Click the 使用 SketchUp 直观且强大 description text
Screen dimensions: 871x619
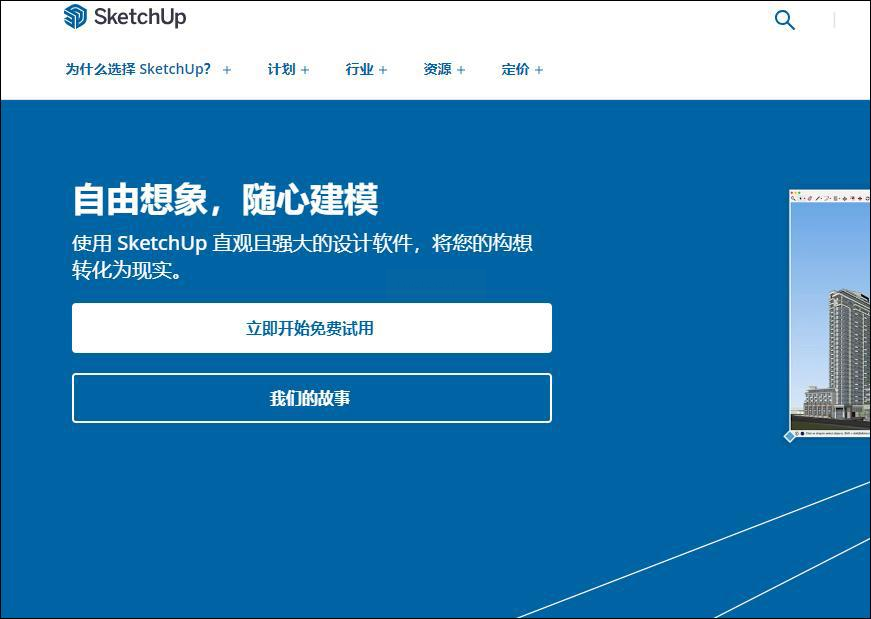302,257
